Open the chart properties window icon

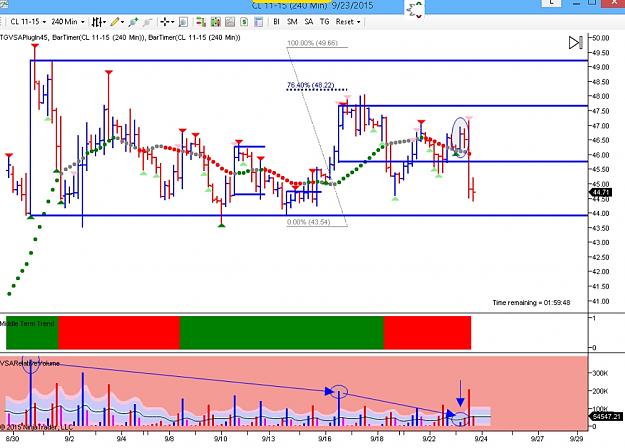click(x=259, y=22)
